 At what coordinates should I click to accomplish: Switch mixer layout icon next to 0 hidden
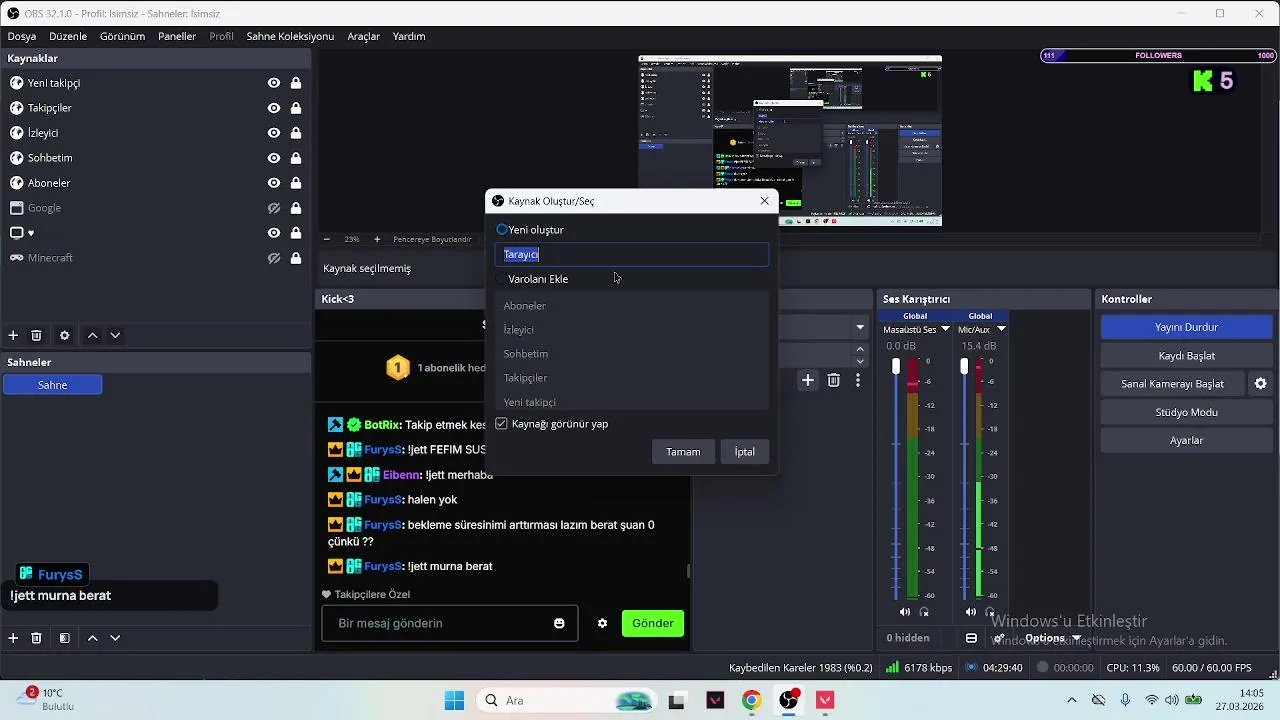971,638
